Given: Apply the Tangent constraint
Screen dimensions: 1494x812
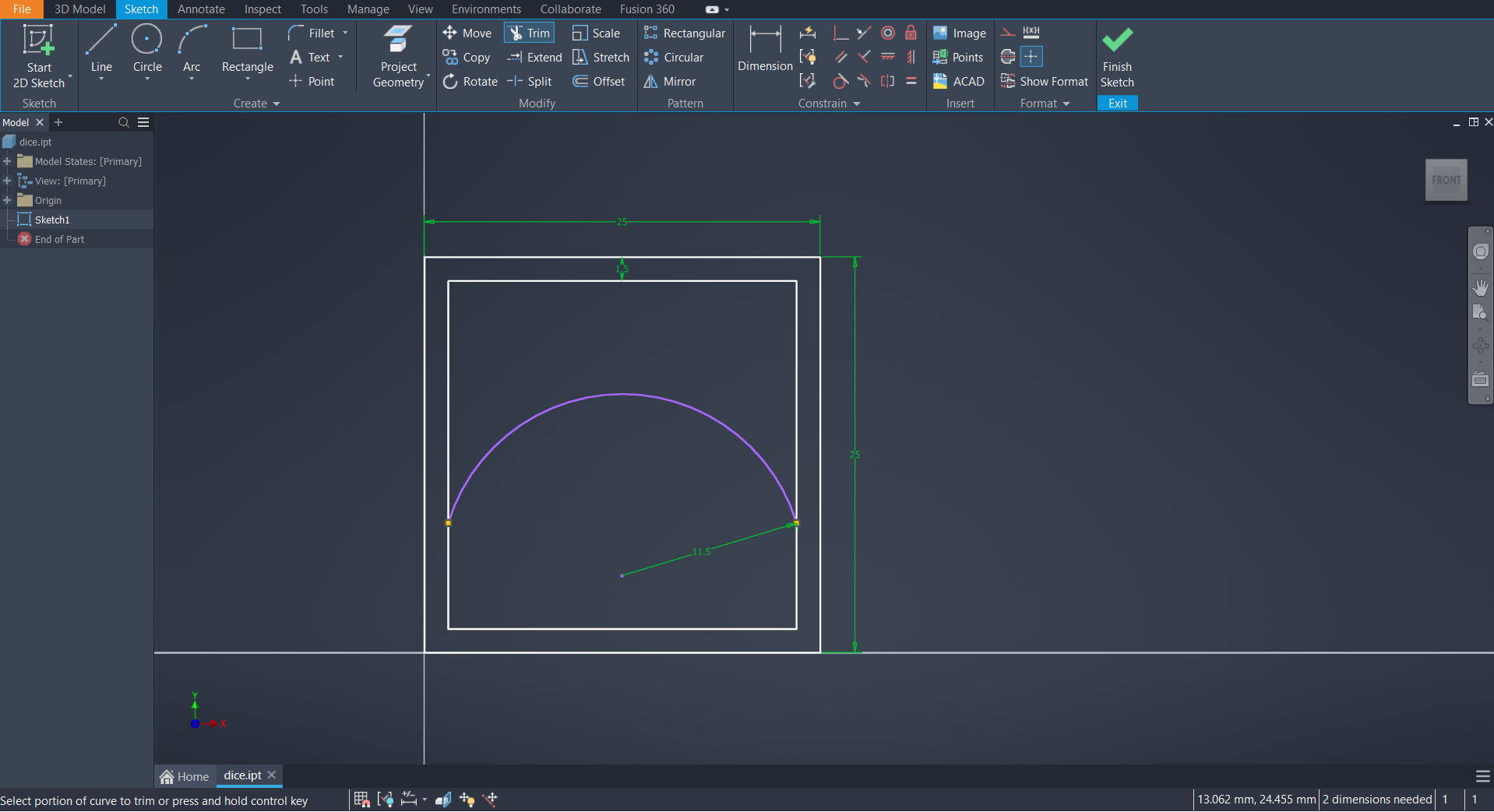Looking at the screenshot, I should (840, 81).
